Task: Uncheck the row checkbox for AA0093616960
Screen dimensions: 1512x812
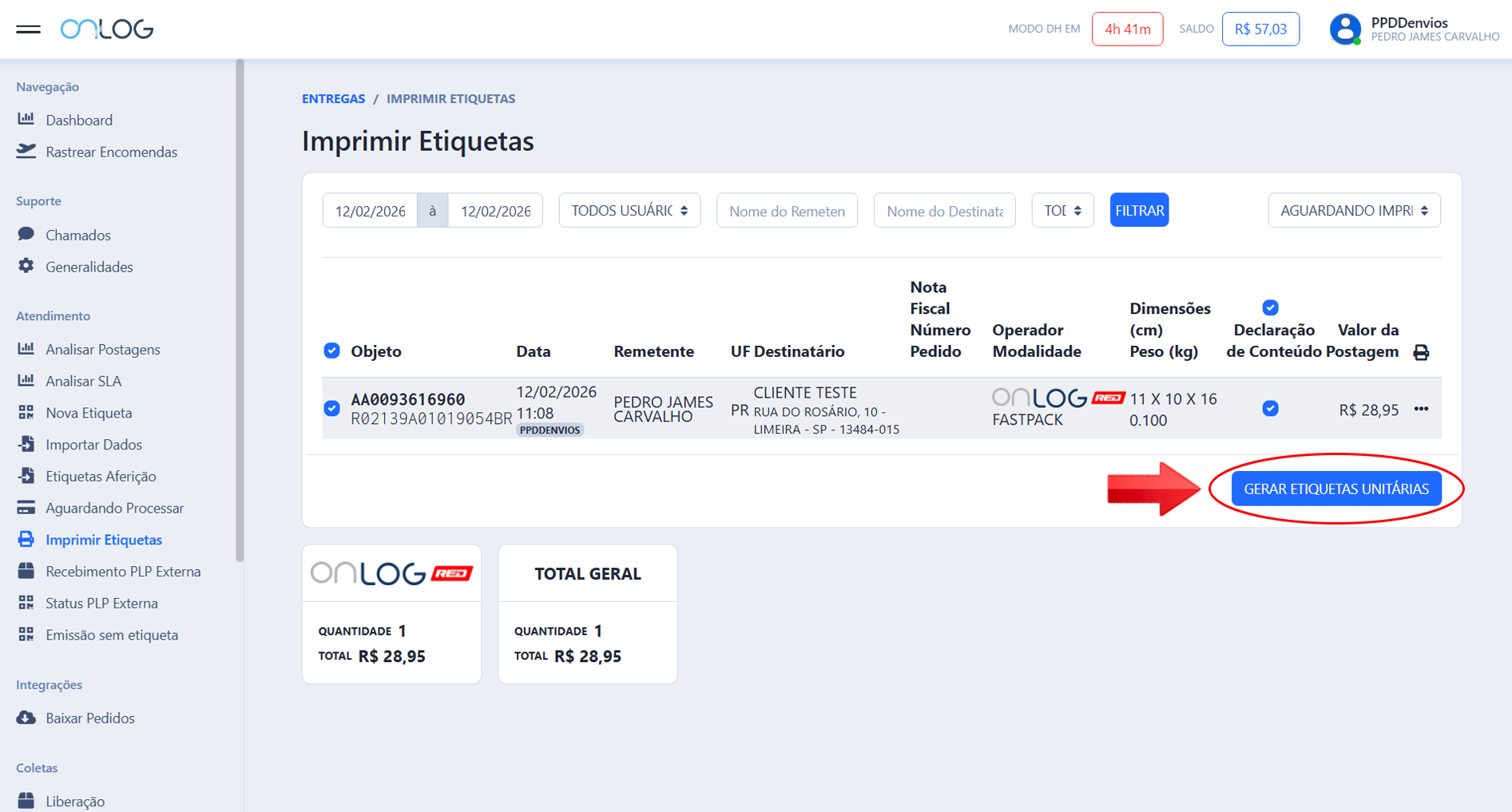Action: [x=331, y=409]
